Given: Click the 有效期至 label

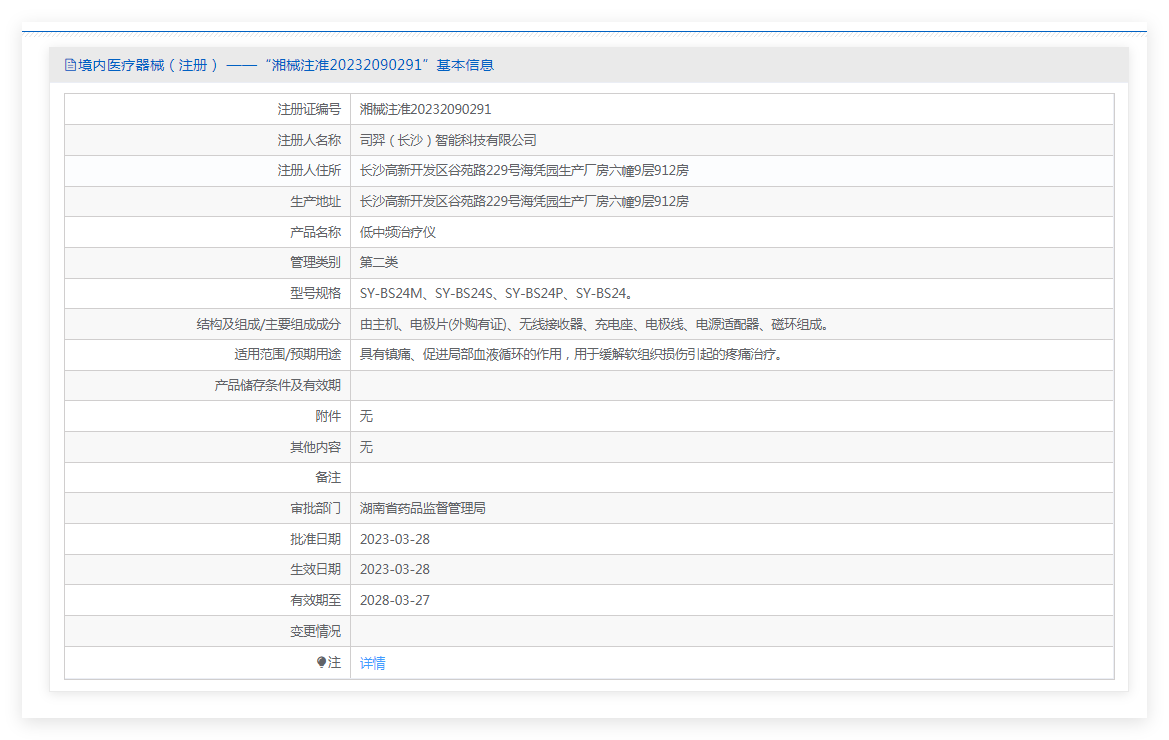Looking at the screenshot, I should point(315,601).
